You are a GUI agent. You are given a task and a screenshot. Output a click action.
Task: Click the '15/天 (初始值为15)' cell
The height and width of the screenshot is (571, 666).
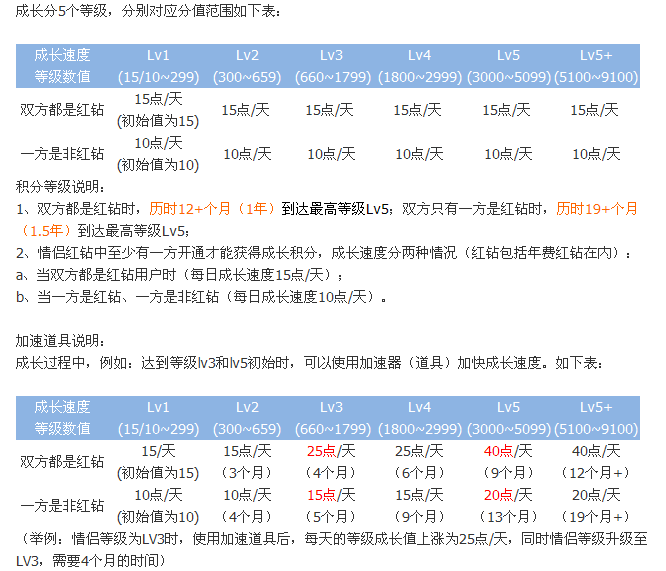[x=158, y=462]
